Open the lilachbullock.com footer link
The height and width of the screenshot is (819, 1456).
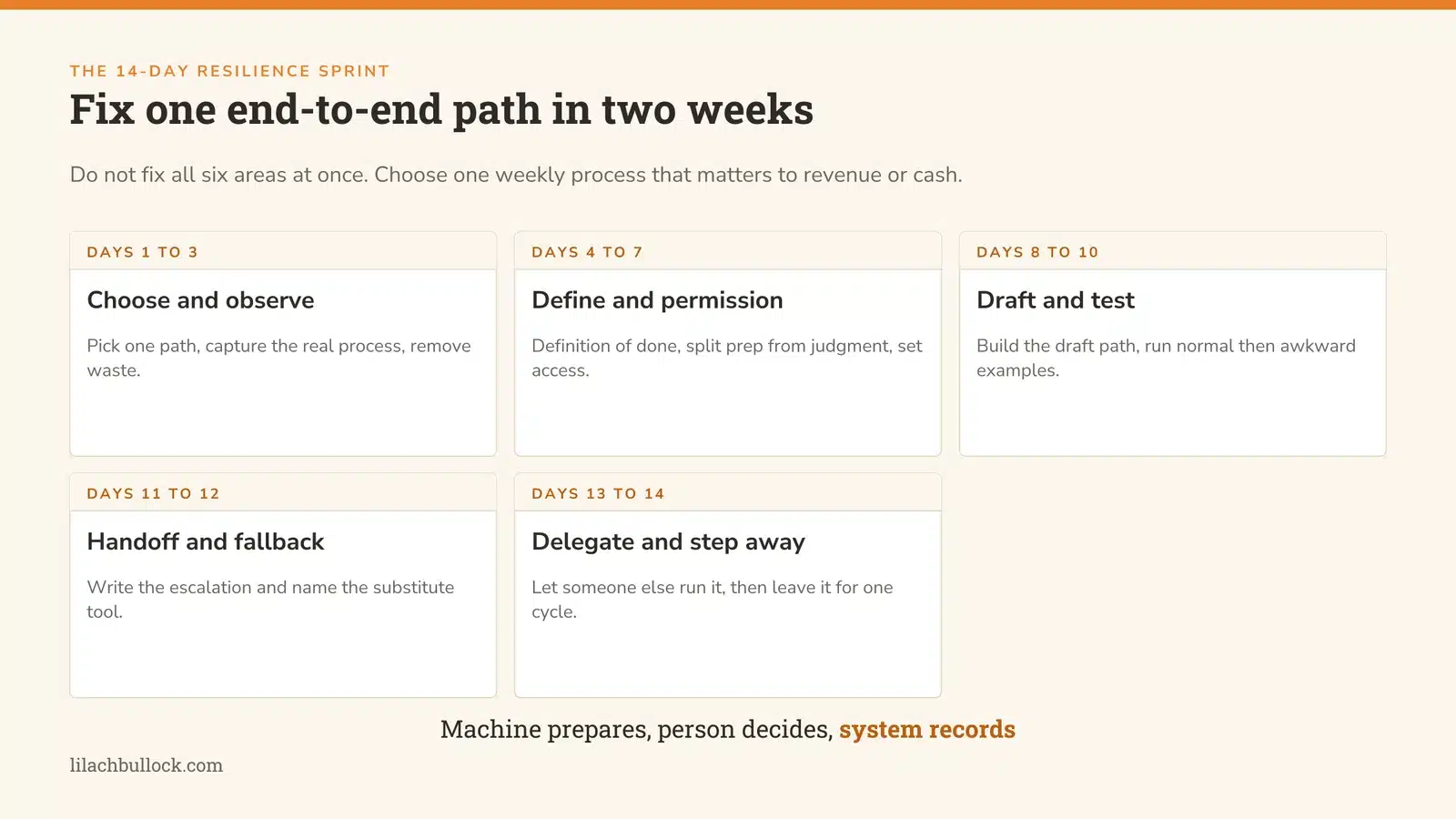[147, 765]
